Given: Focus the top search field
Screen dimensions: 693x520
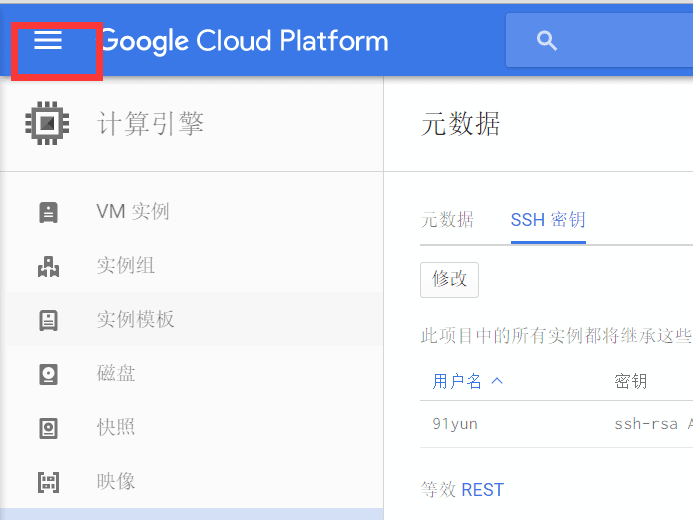Looking at the screenshot, I should (x=599, y=40).
